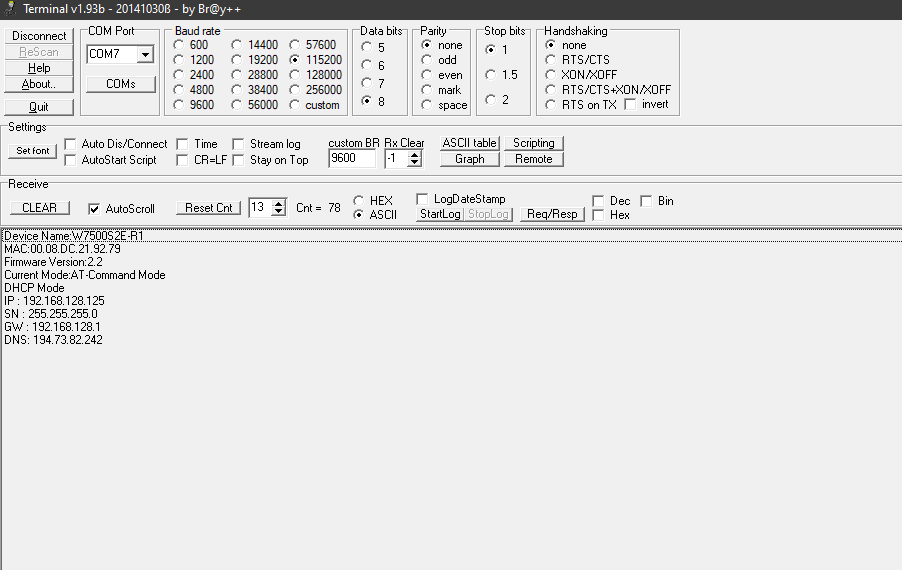Enable LogDateStamp checkbox
This screenshot has height=570, width=902.
click(422, 199)
